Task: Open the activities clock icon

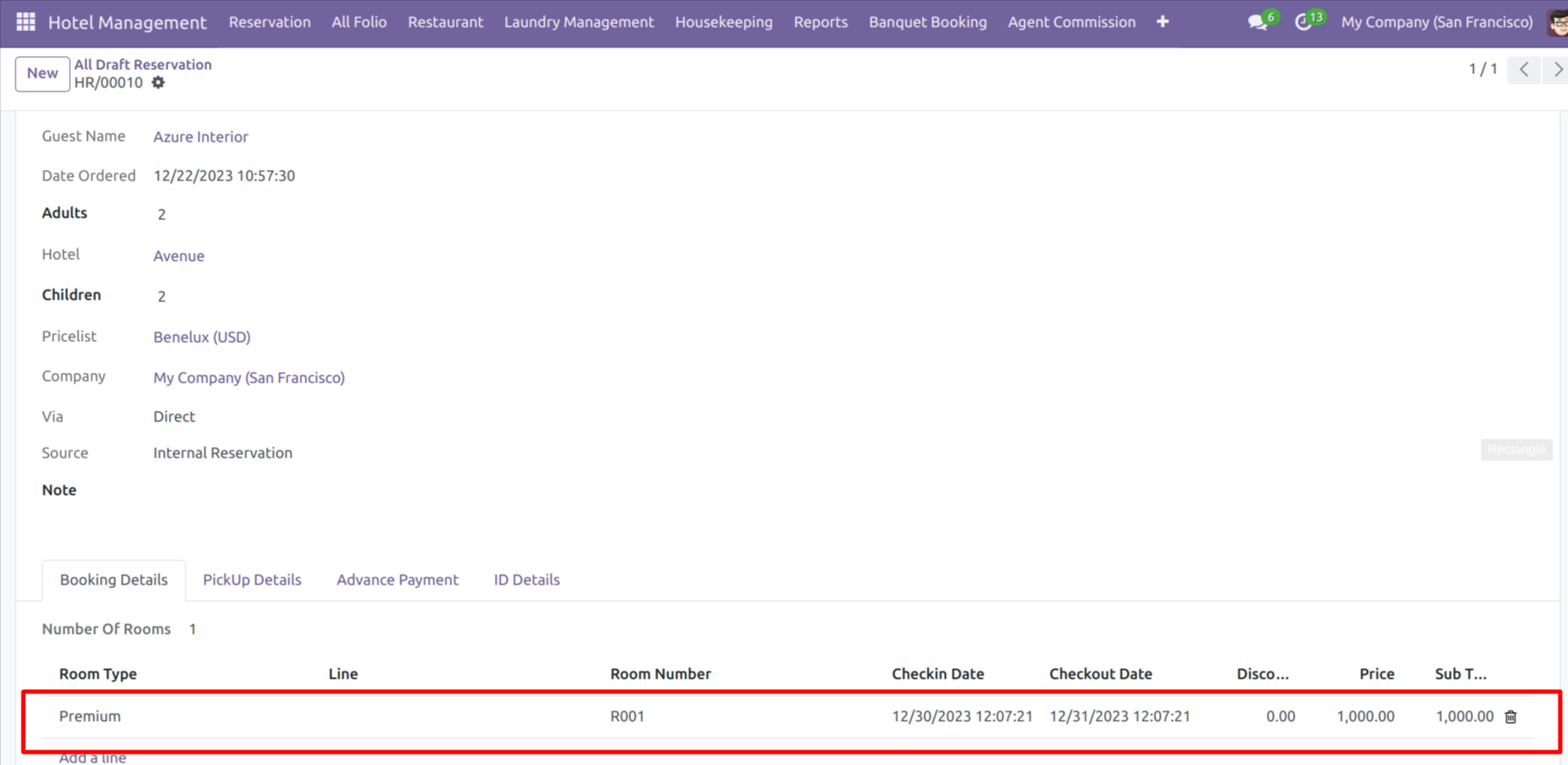Action: pyautogui.click(x=1303, y=22)
